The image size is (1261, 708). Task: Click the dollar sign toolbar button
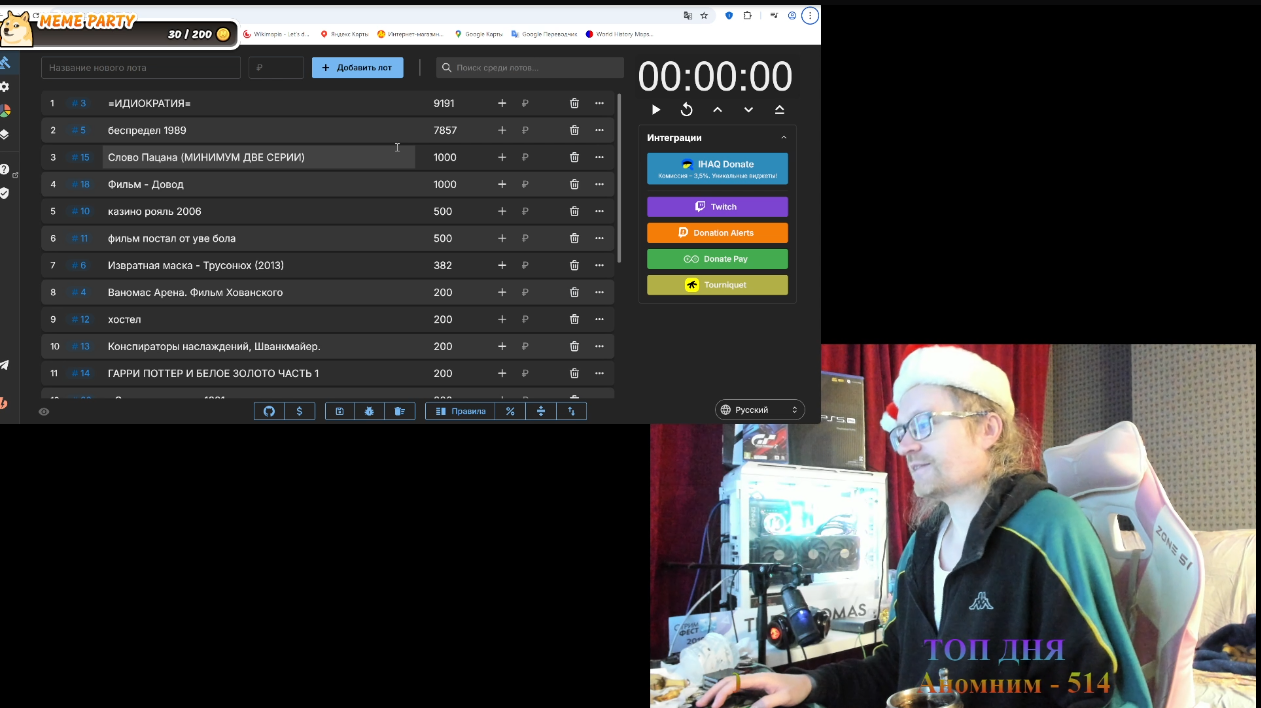(300, 411)
